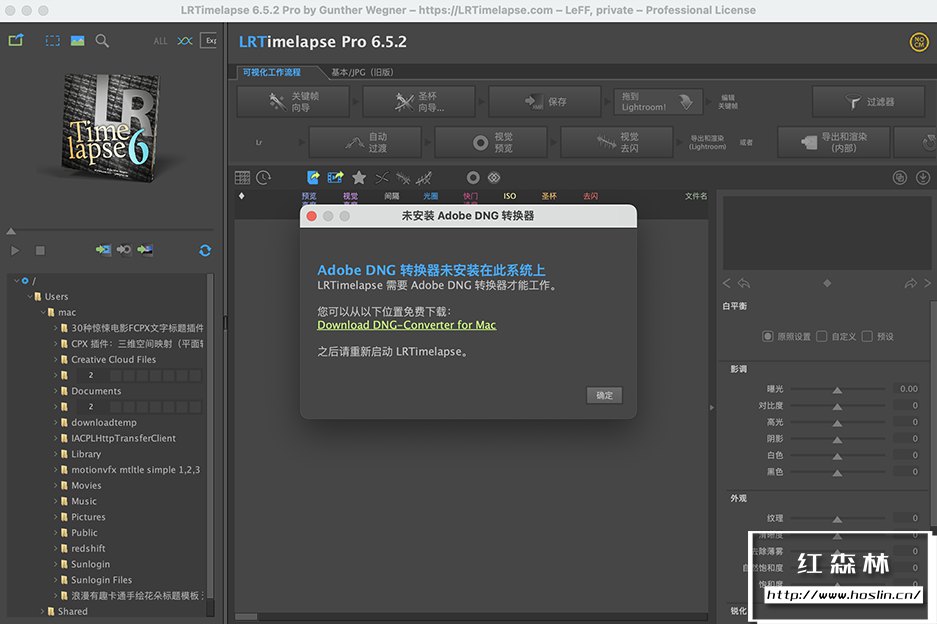Click the blue curves icon beside ALL

click(185, 41)
